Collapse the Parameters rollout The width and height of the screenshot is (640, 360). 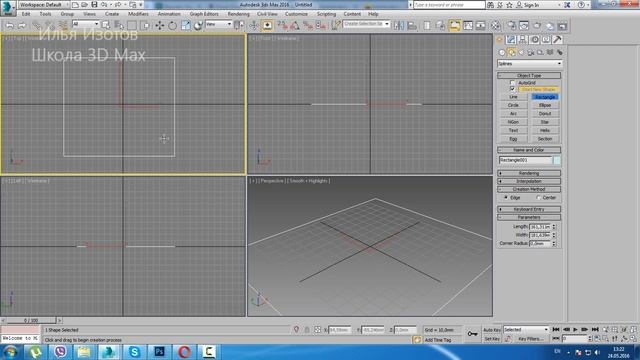pos(529,218)
